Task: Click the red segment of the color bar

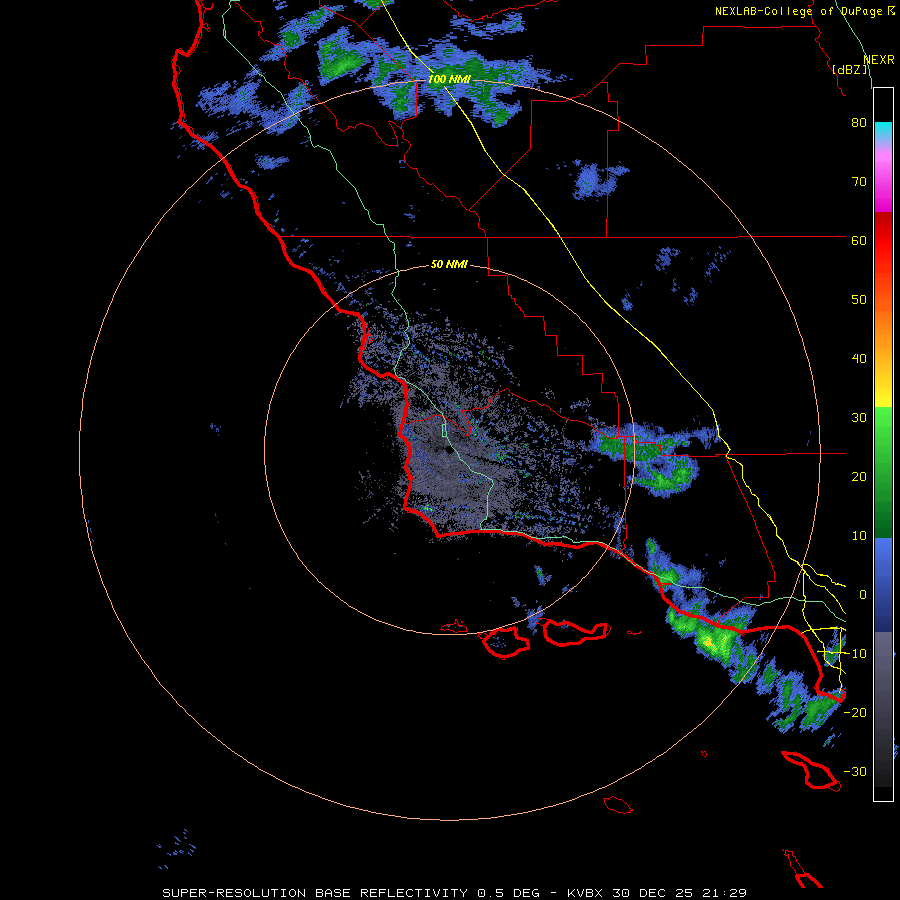Action: (x=883, y=235)
